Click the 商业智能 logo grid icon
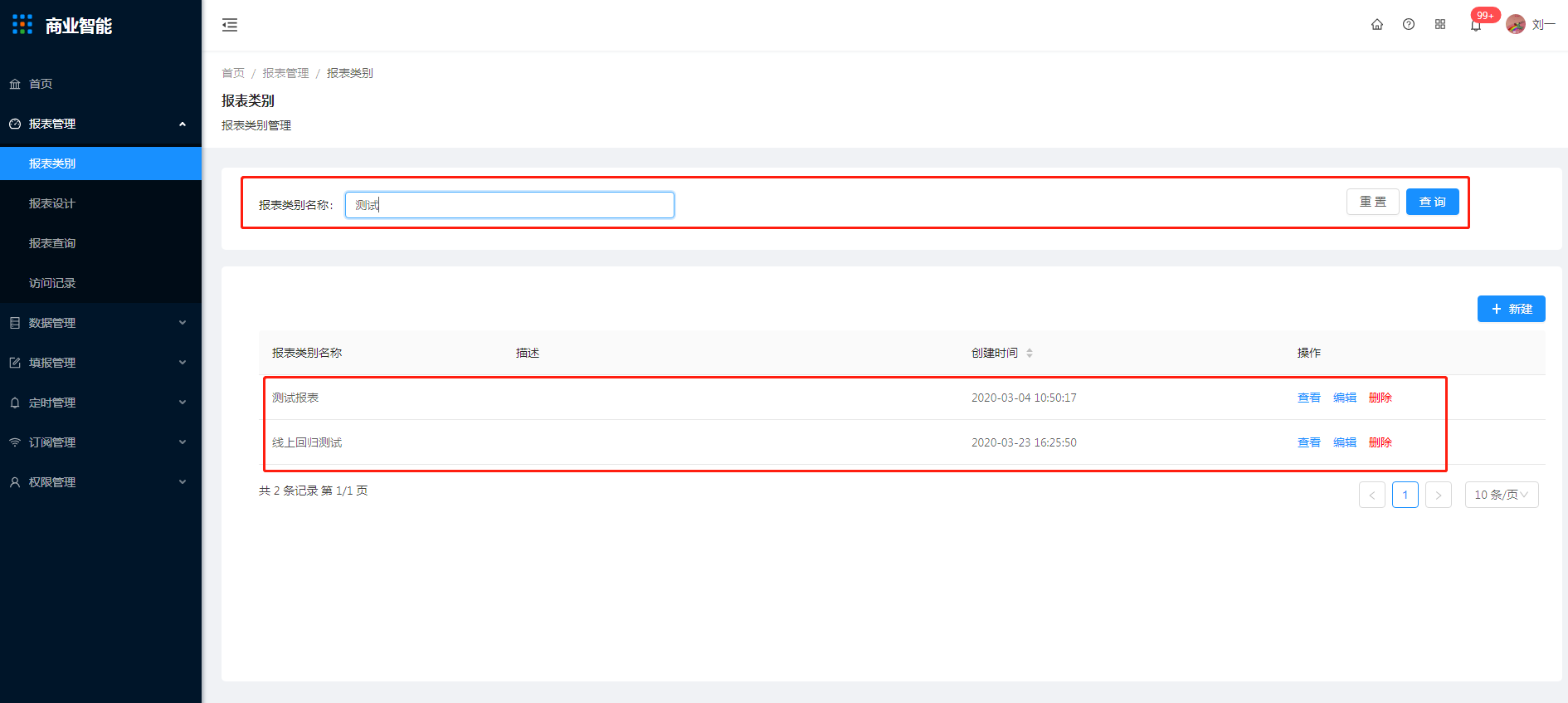Image resolution: width=1568 pixels, height=703 pixels. tap(22, 25)
